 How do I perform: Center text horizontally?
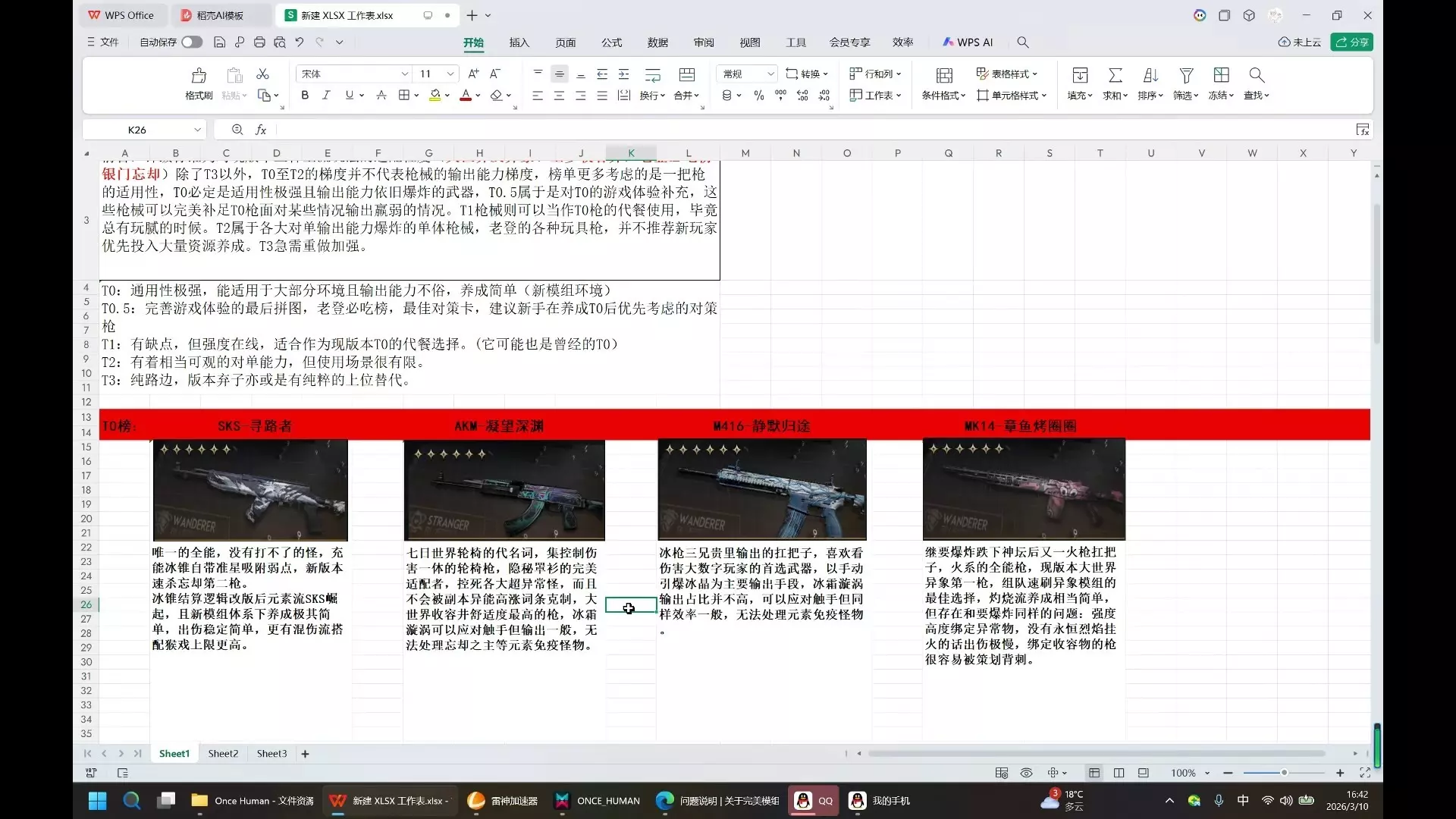pyautogui.click(x=559, y=95)
